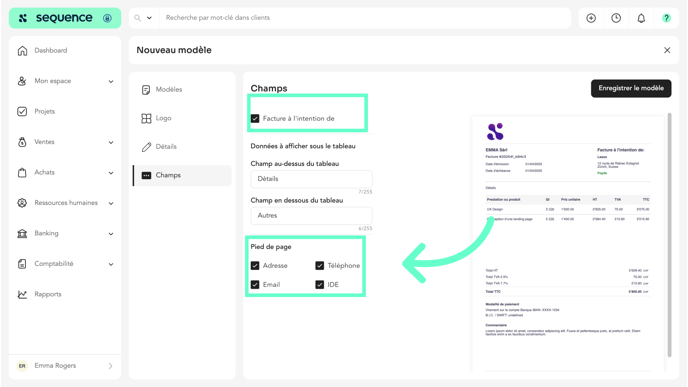The width and height of the screenshot is (688, 387).
Task: Focus the keyword search field
Action: click(364, 18)
